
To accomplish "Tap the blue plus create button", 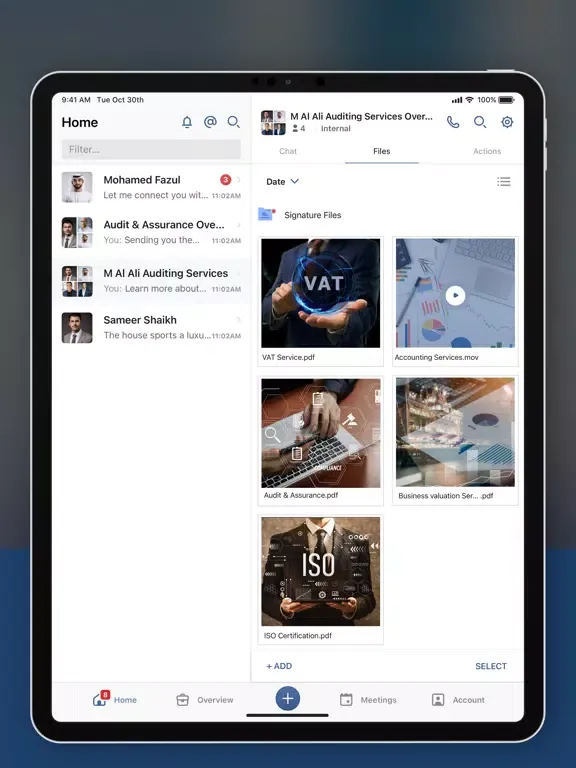I will coord(288,698).
